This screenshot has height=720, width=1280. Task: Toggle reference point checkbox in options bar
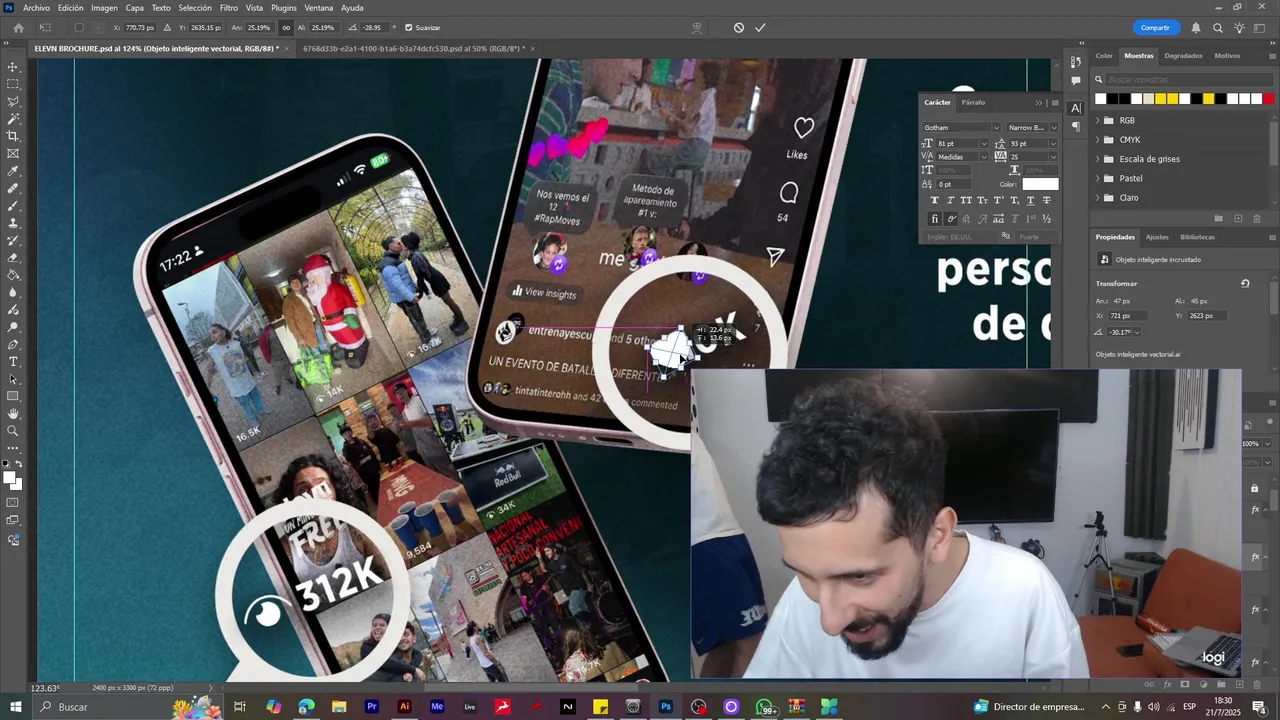[x=80, y=27]
